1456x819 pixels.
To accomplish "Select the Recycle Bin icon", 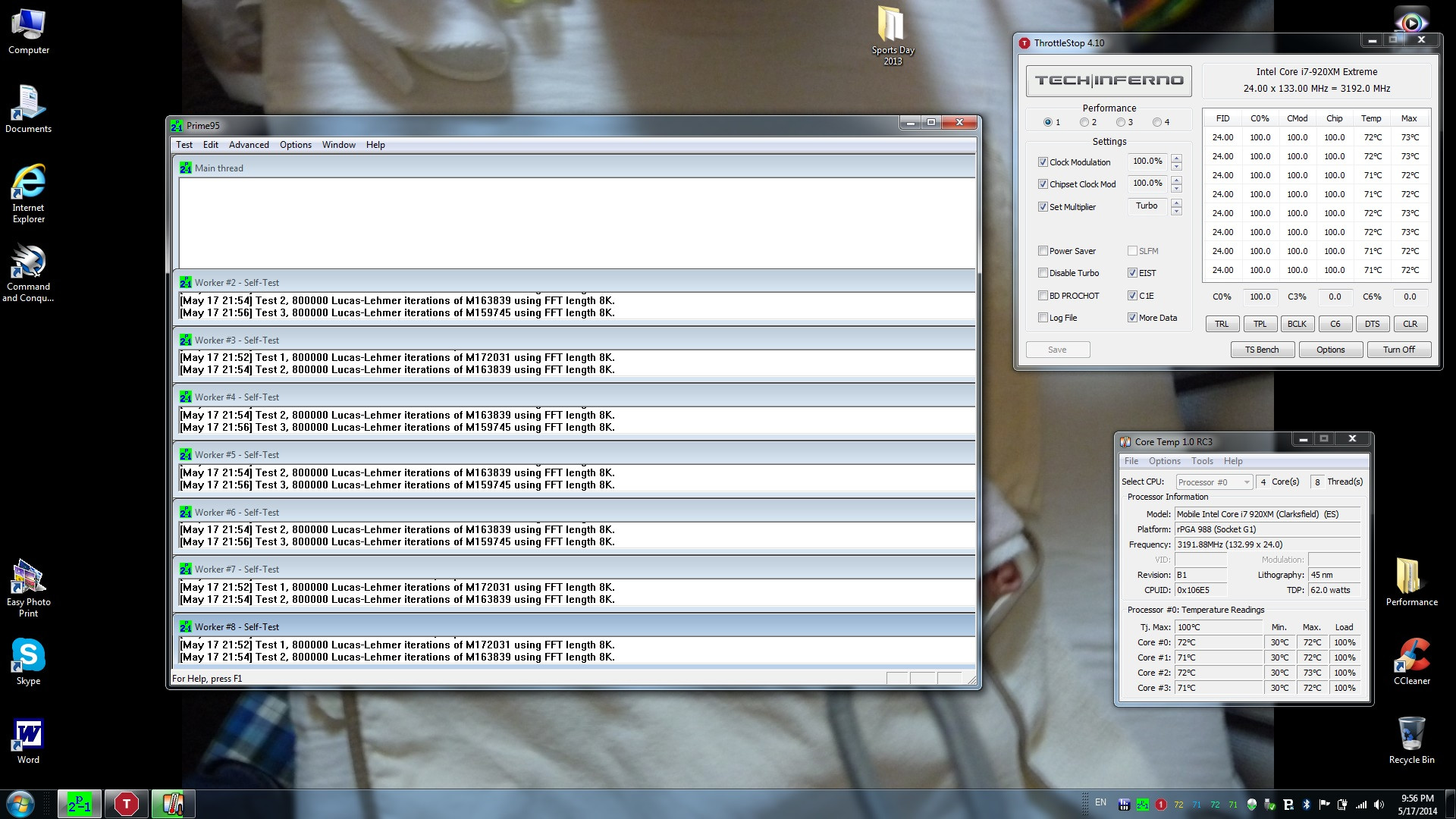I will (1411, 740).
